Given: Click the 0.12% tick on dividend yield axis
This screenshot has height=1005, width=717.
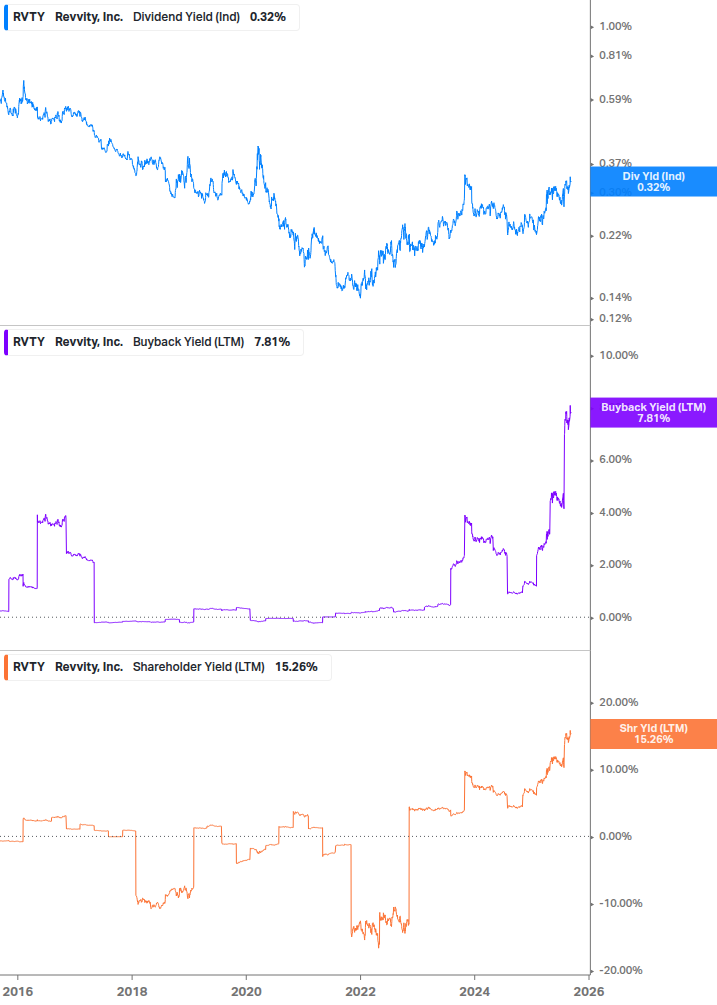Looking at the screenshot, I should [615, 318].
